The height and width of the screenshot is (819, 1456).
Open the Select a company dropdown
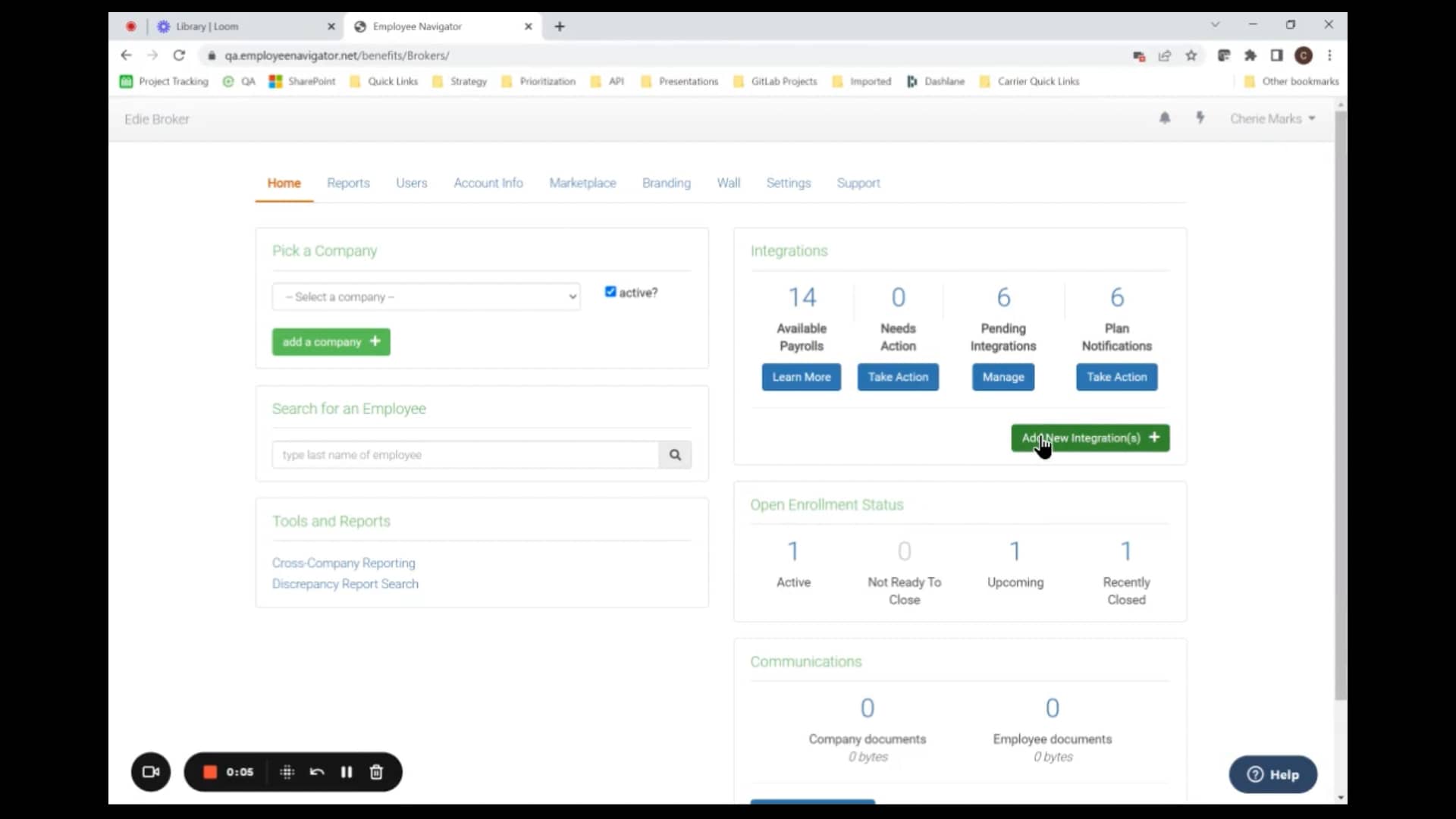point(425,297)
